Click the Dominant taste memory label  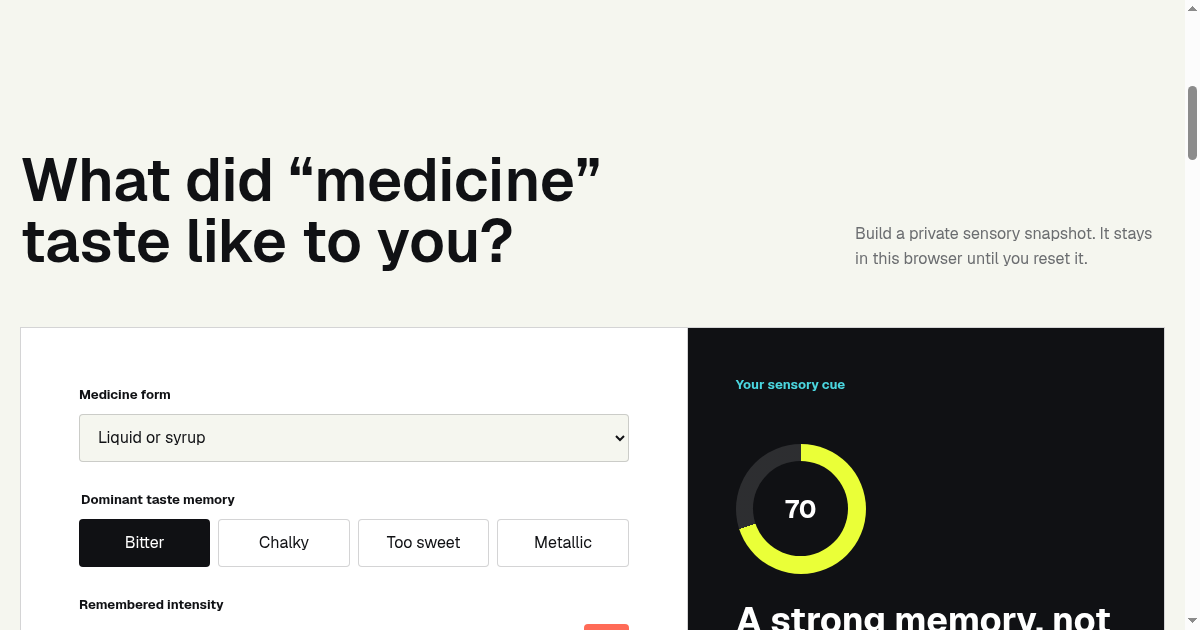158,500
